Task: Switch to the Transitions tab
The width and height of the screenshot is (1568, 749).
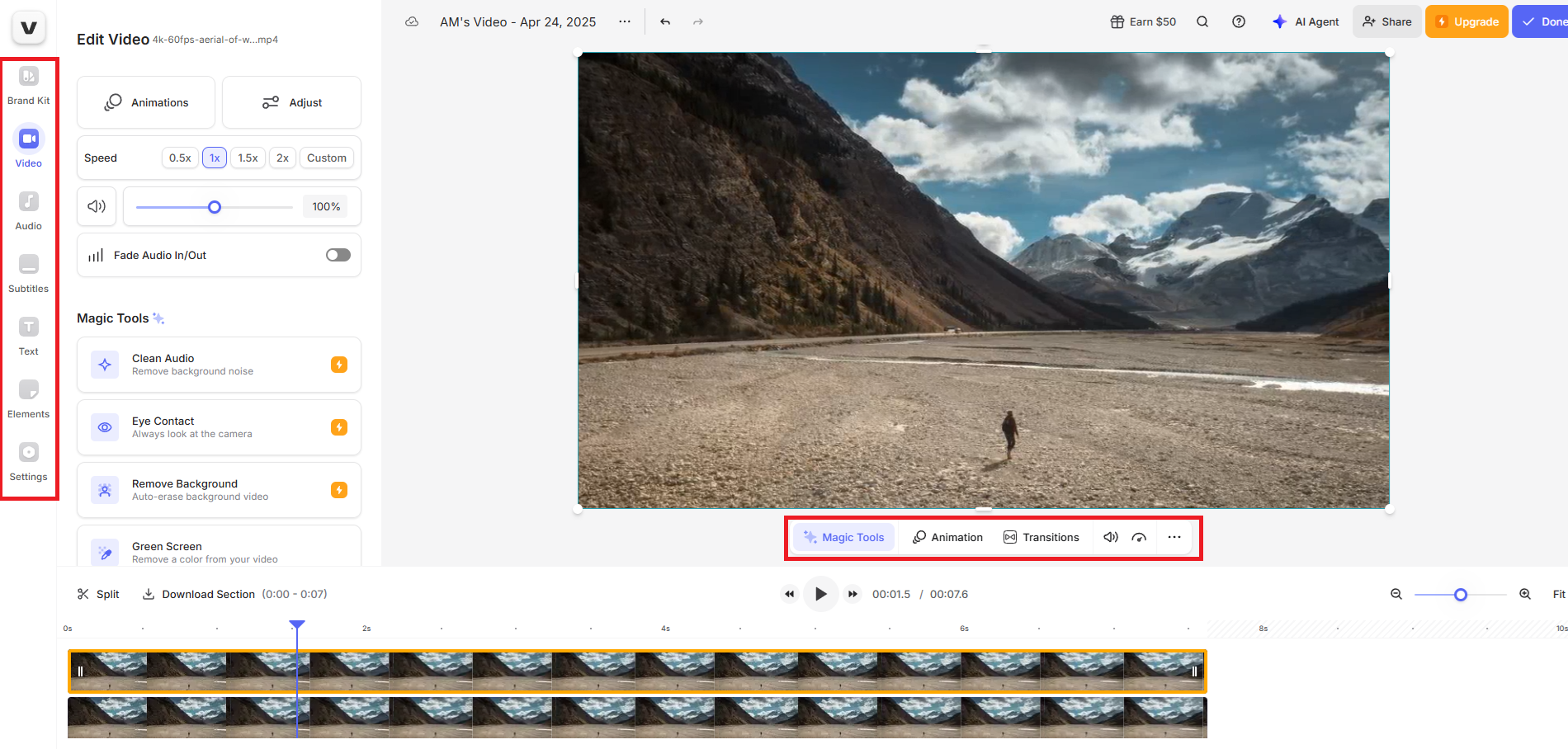Action: (1041, 537)
